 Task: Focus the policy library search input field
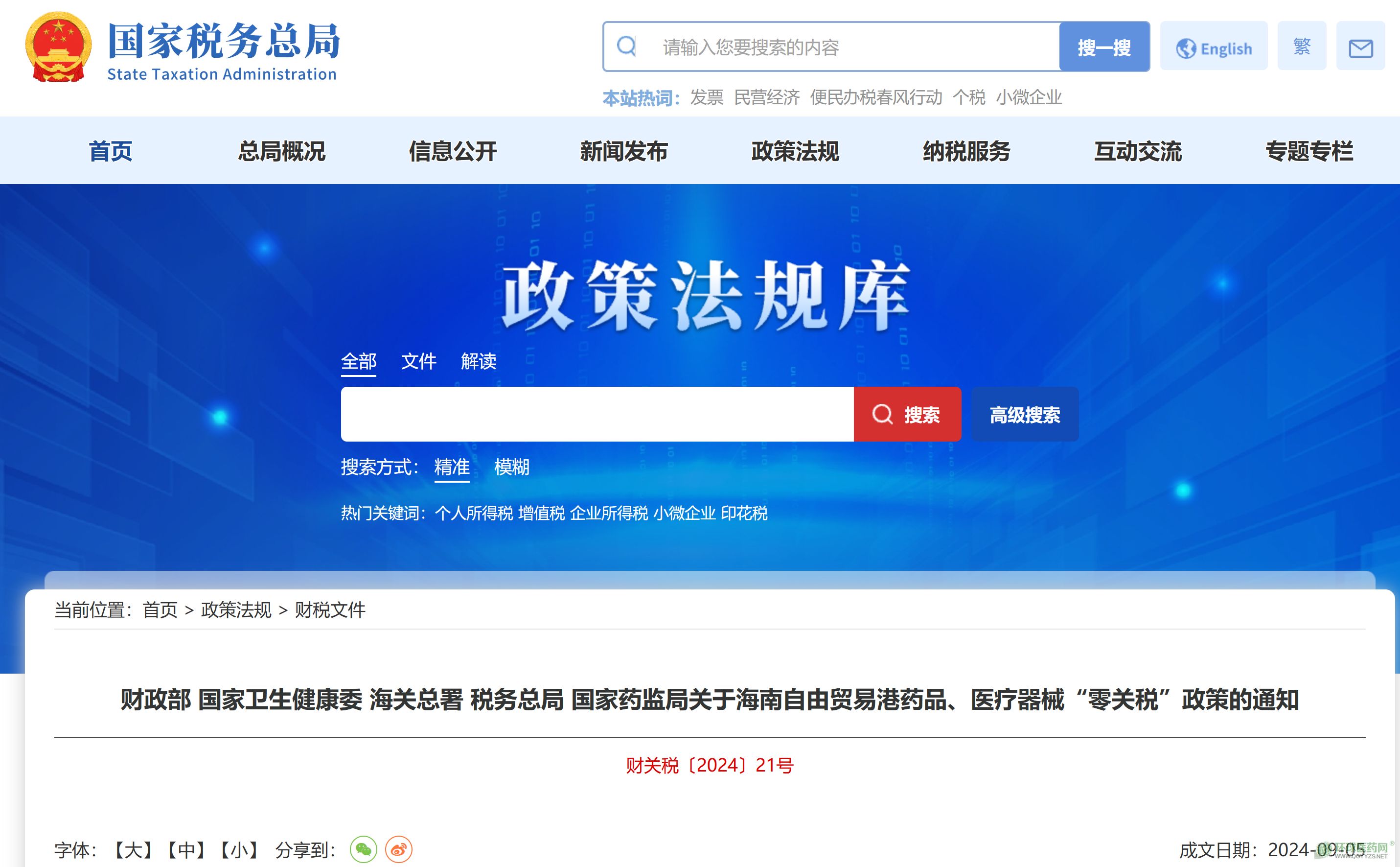pos(597,414)
